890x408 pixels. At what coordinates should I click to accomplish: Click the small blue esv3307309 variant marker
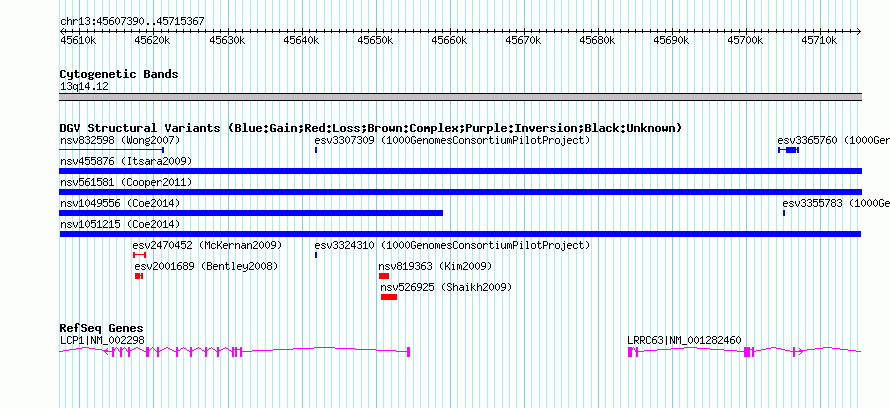[316, 150]
